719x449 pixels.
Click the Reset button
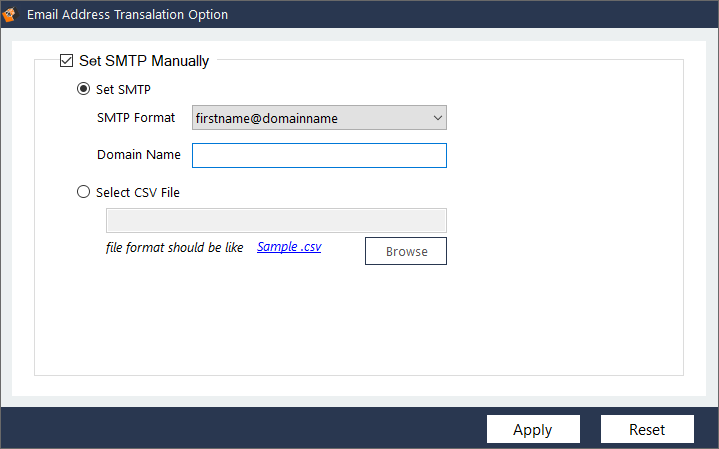647,429
